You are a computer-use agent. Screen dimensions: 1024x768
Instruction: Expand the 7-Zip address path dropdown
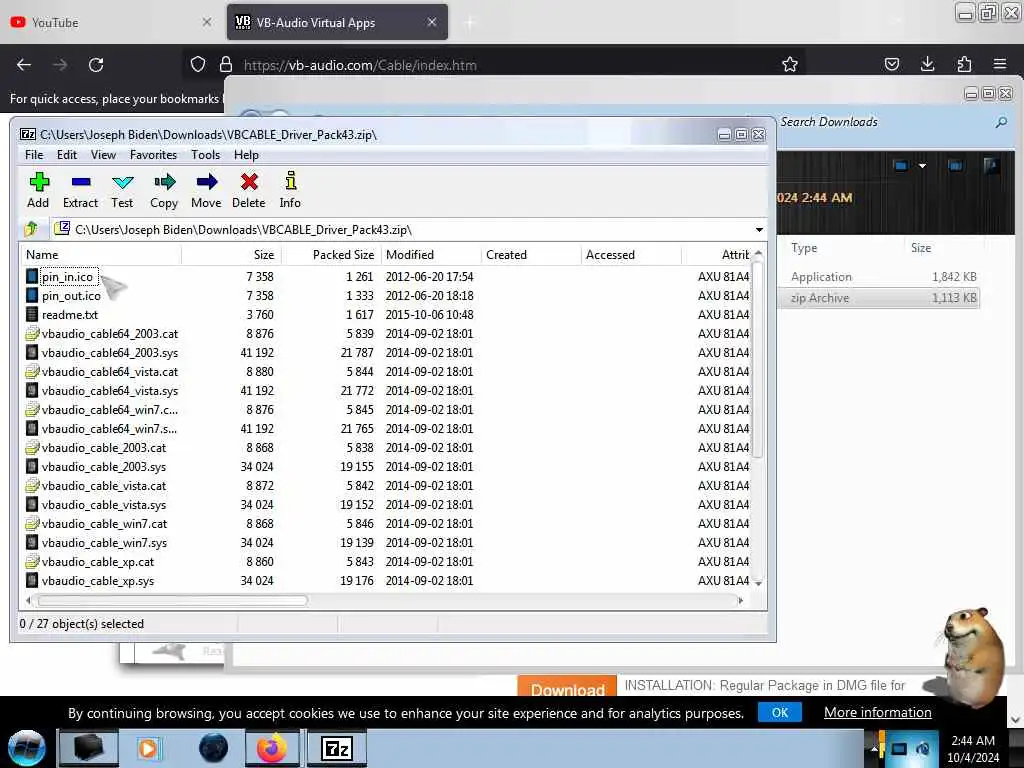point(759,230)
